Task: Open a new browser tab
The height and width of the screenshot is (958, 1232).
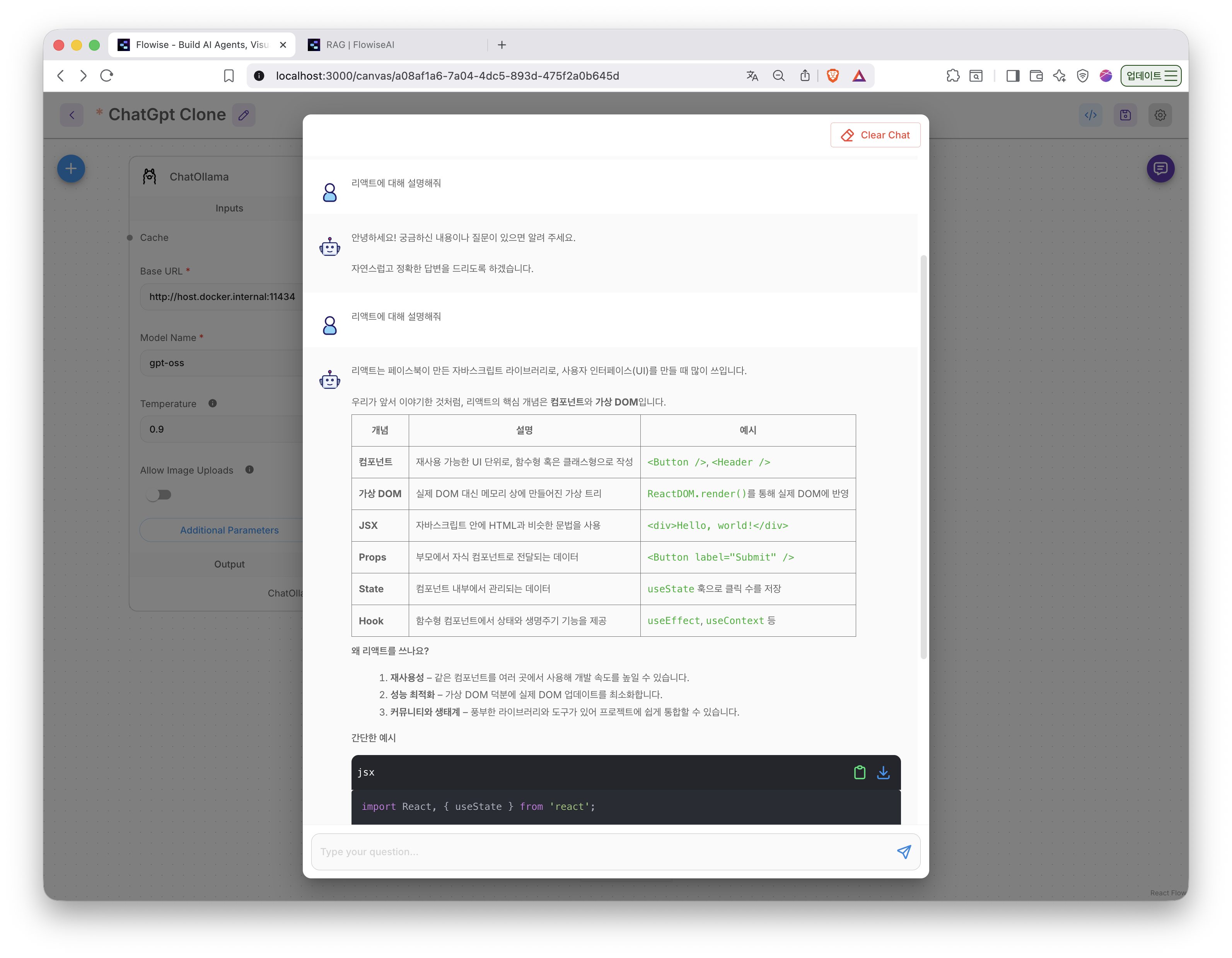Action: (502, 44)
